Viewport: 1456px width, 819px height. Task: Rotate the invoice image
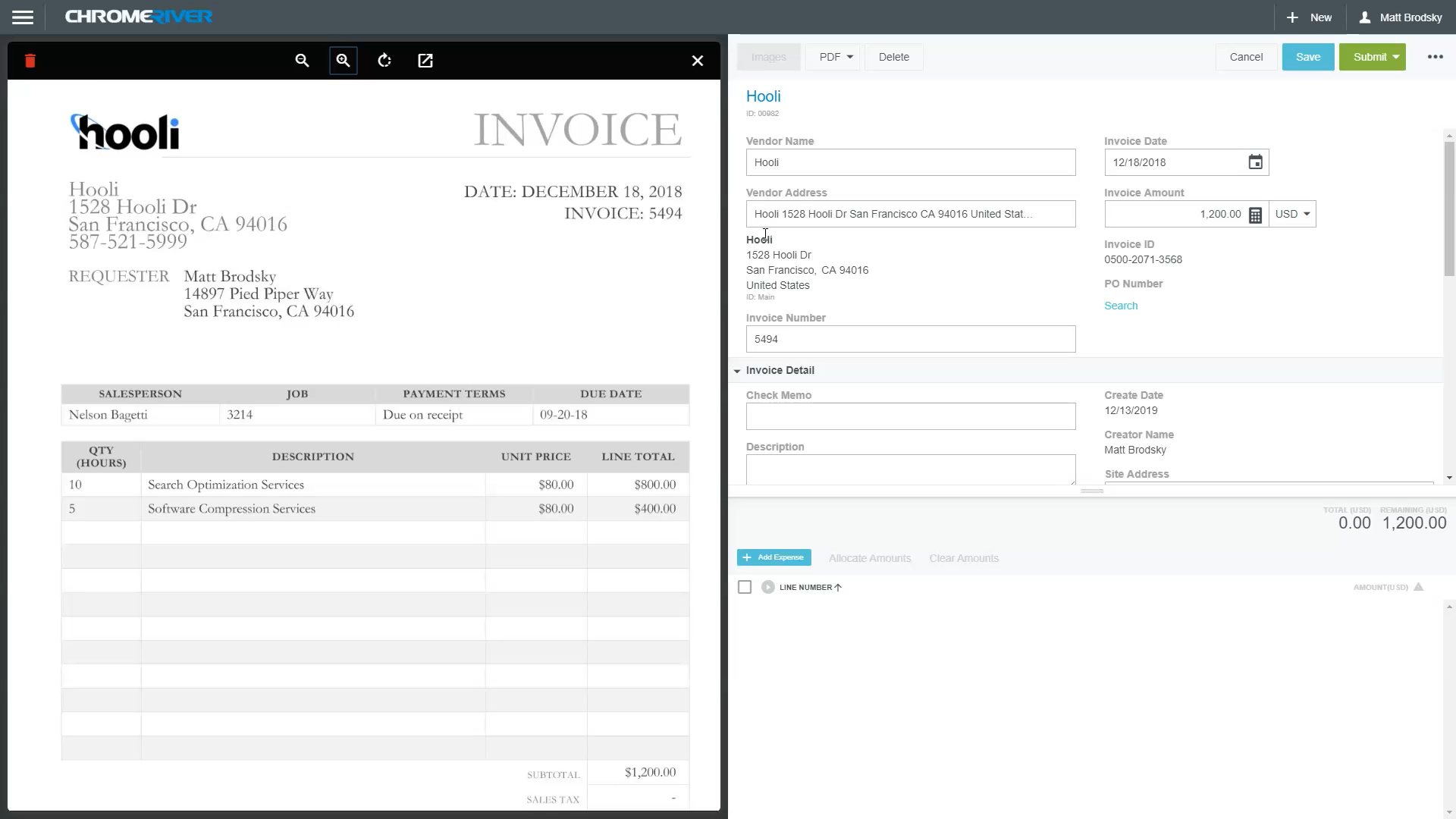[384, 61]
